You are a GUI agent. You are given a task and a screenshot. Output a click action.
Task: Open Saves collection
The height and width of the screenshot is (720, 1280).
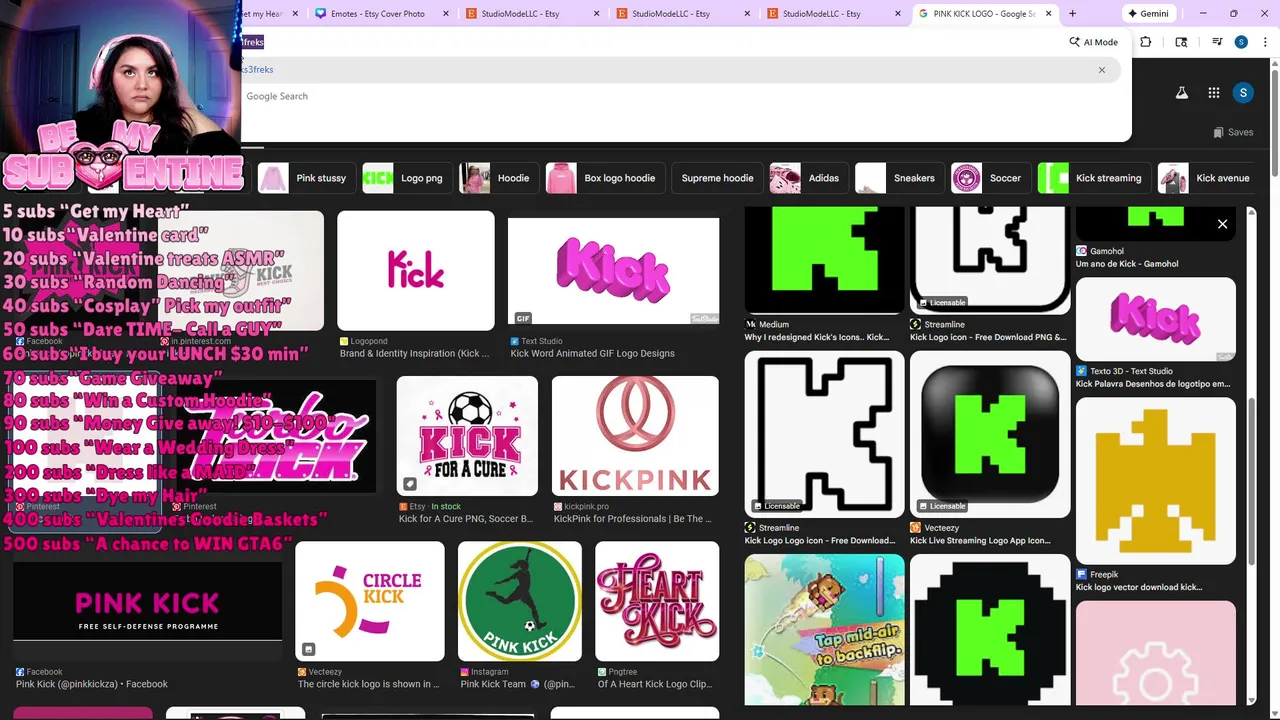[1233, 132]
